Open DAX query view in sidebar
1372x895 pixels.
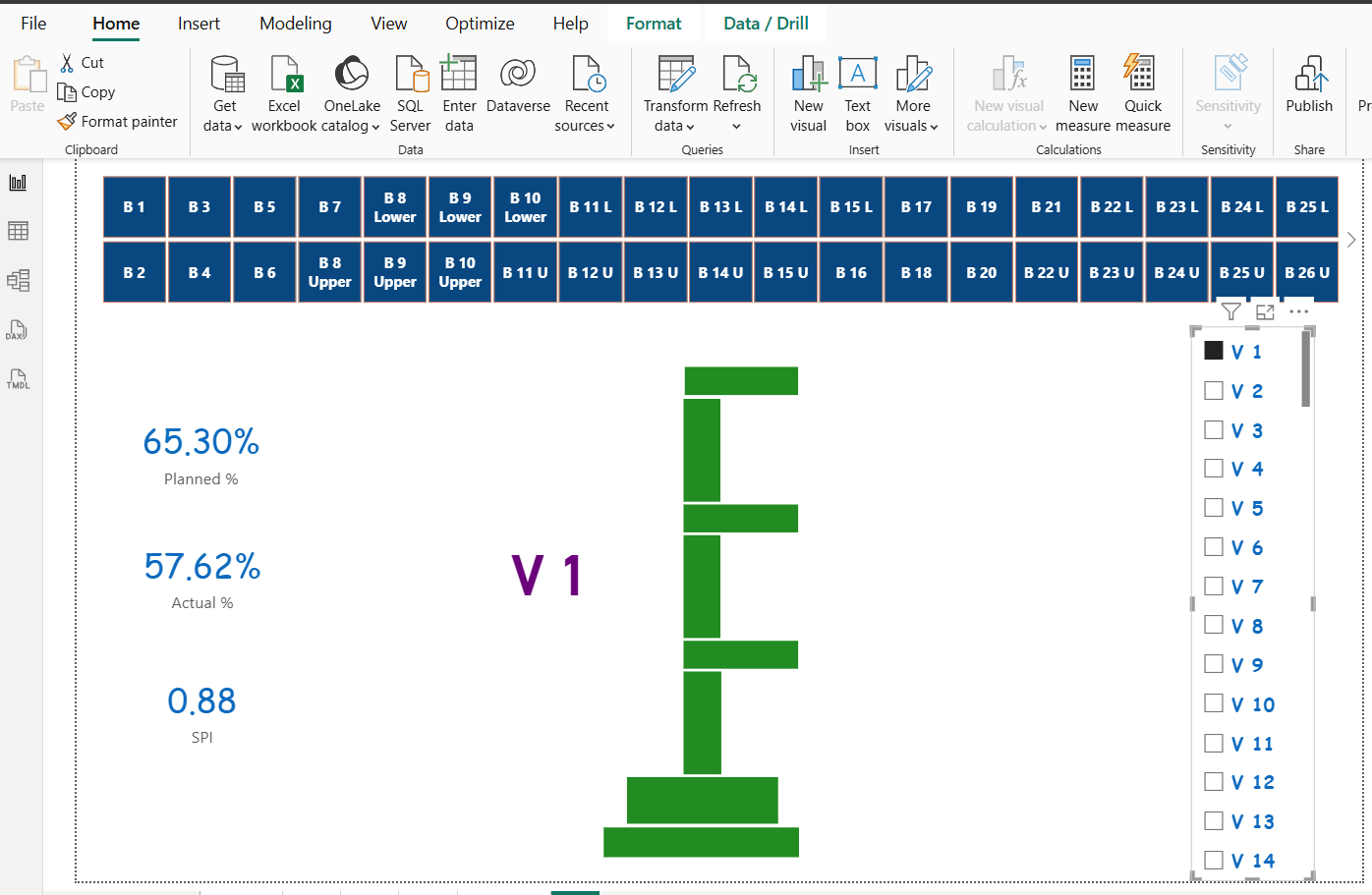coord(18,330)
